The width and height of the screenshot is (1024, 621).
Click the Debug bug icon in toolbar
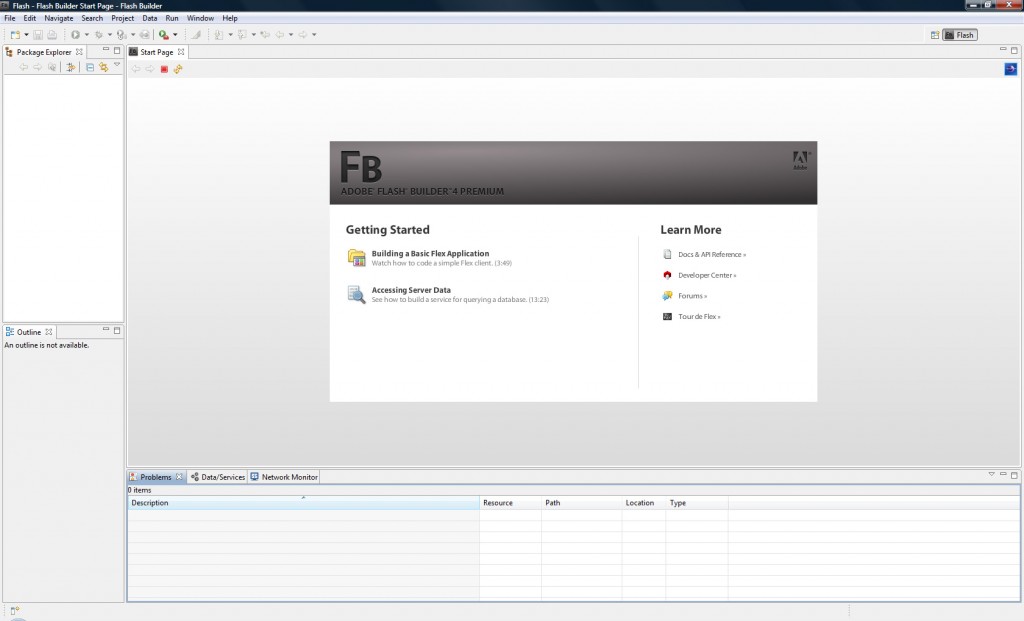click(x=98, y=35)
